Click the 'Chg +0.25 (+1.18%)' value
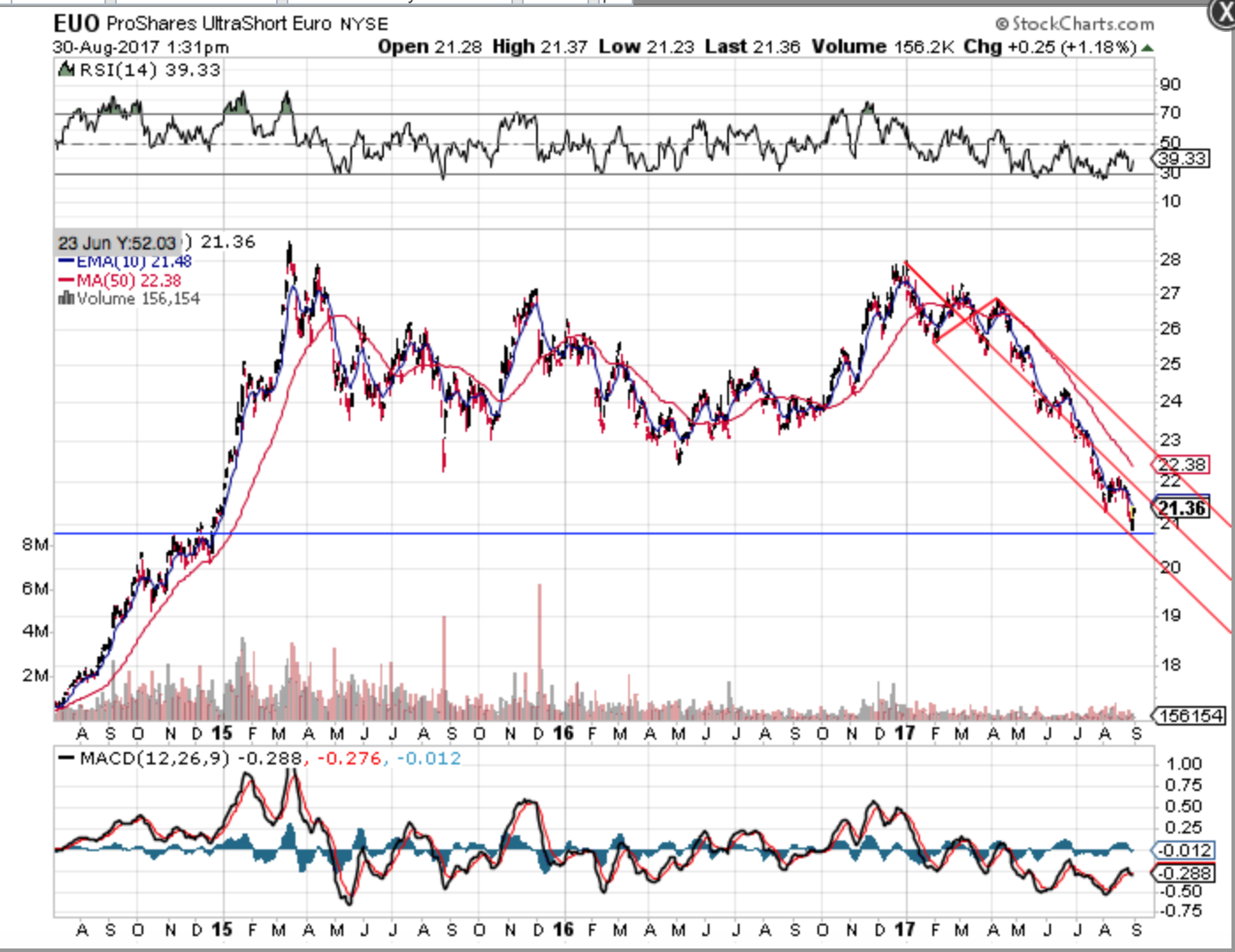Viewport: 1235px width, 952px height. (x=1049, y=47)
